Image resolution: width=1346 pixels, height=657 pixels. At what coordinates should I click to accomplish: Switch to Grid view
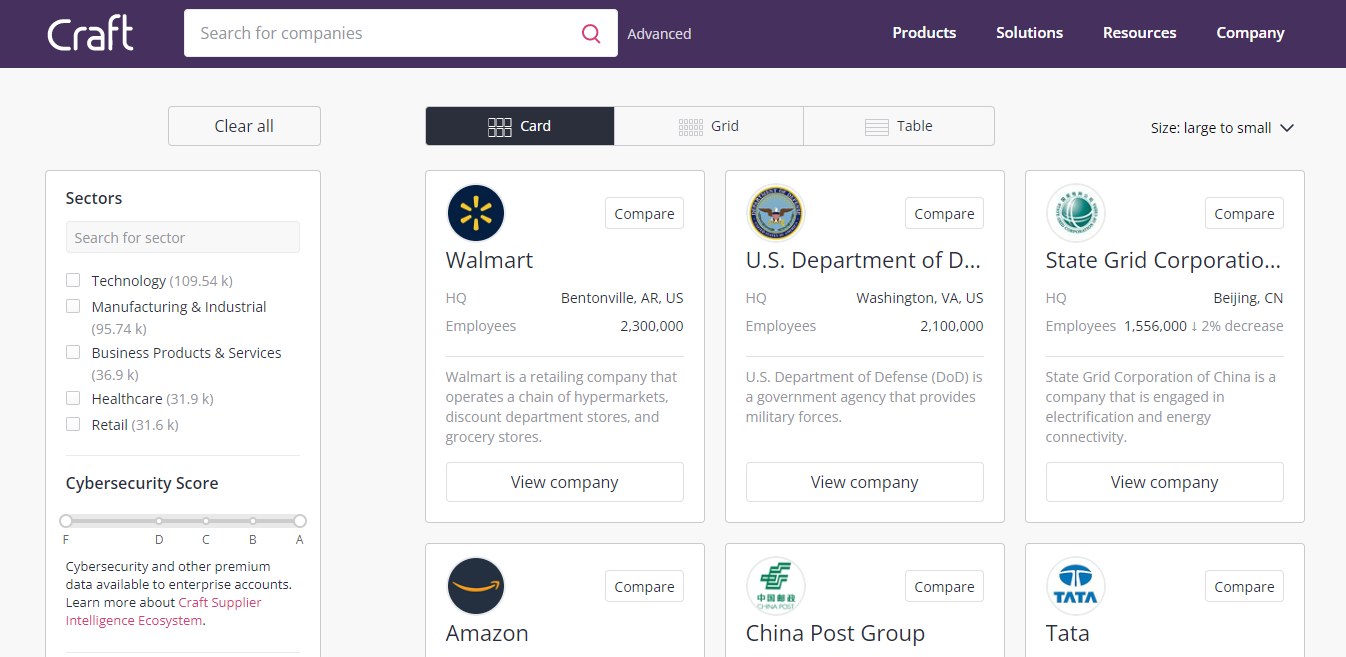pyautogui.click(x=708, y=125)
